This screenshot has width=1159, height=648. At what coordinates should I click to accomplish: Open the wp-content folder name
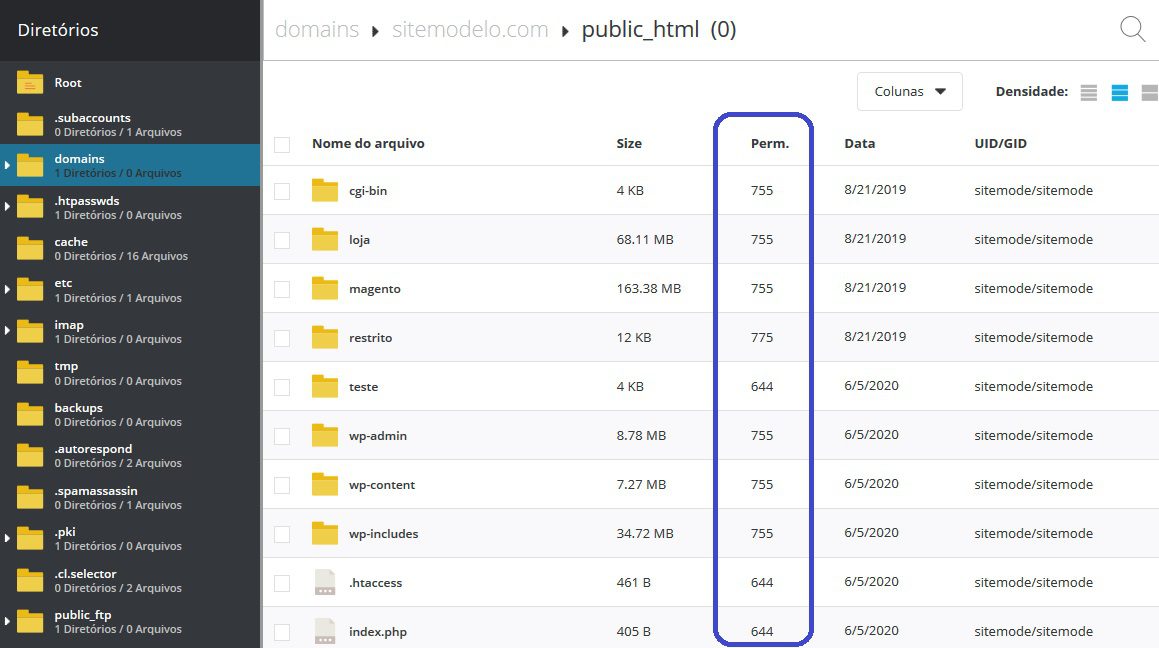[x=382, y=485]
